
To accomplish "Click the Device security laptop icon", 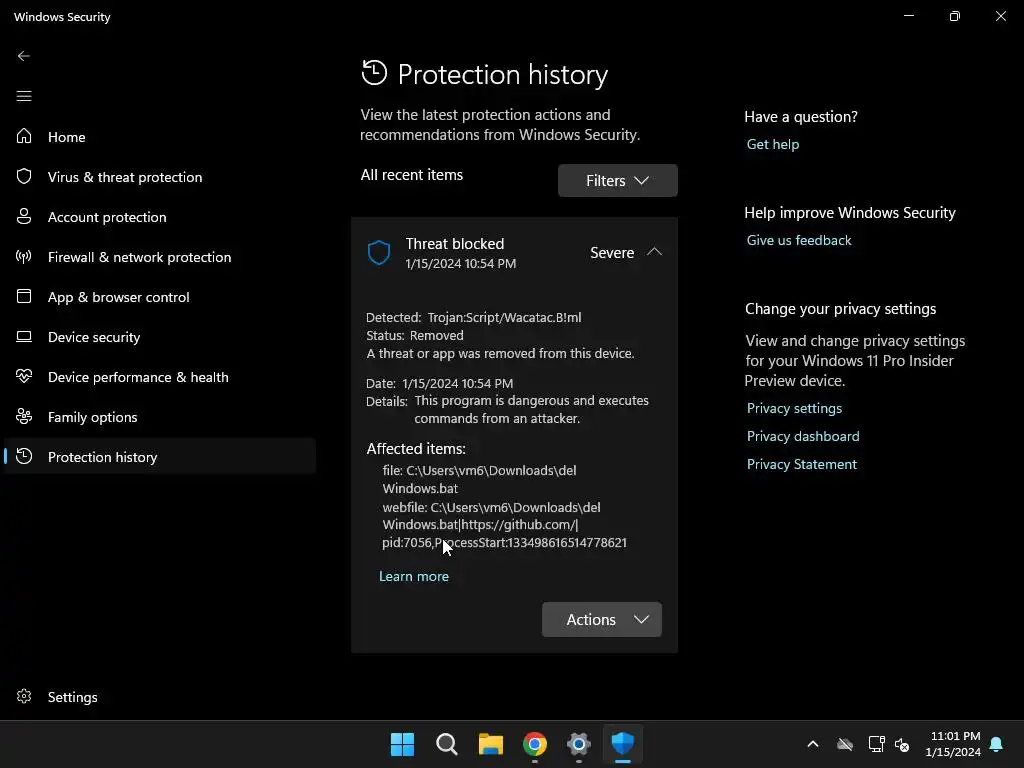I will 24,336.
